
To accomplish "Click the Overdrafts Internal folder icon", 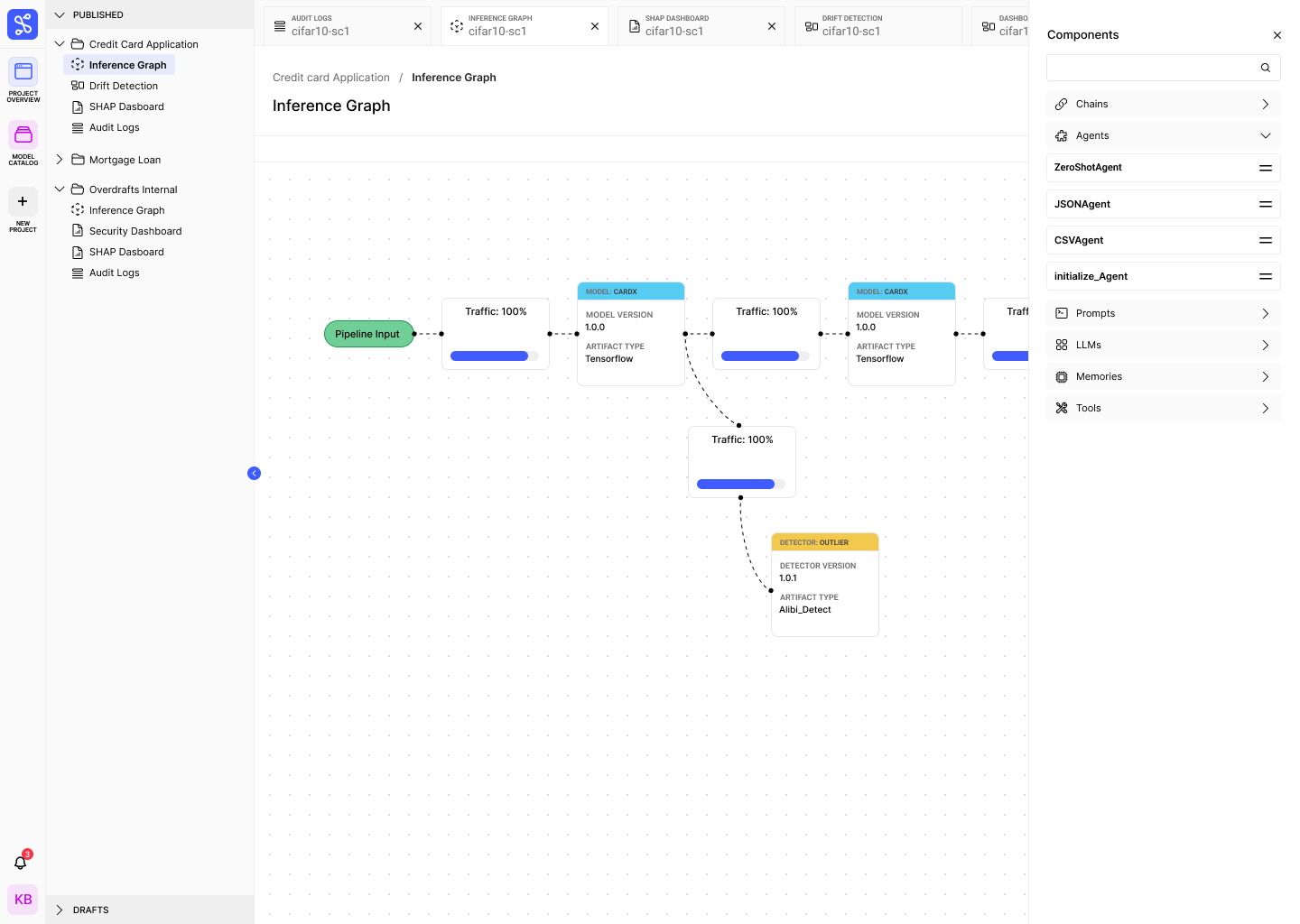I will click(78, 189).
